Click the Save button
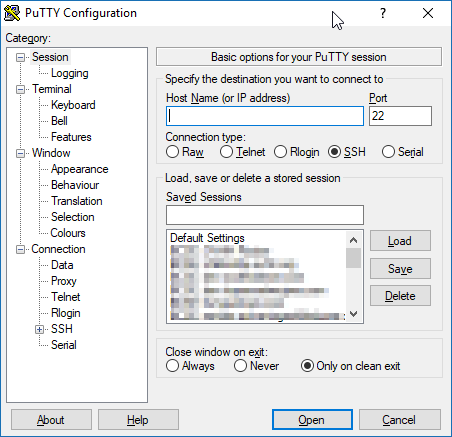 click(x=400, y=269)
